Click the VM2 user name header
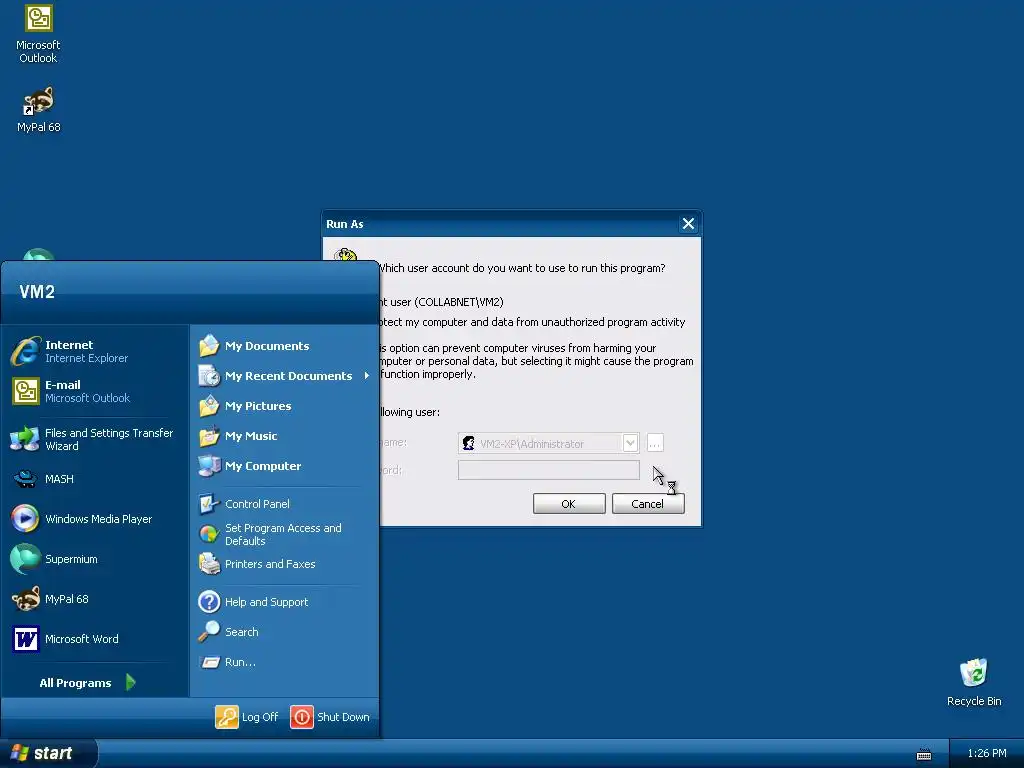 [37, 291]
